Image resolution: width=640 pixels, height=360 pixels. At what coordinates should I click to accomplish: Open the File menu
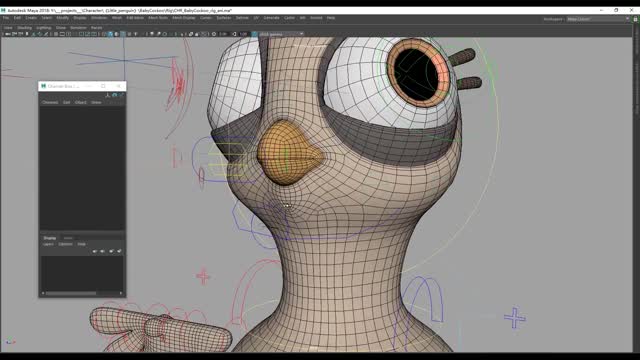(x=6, y=18)
